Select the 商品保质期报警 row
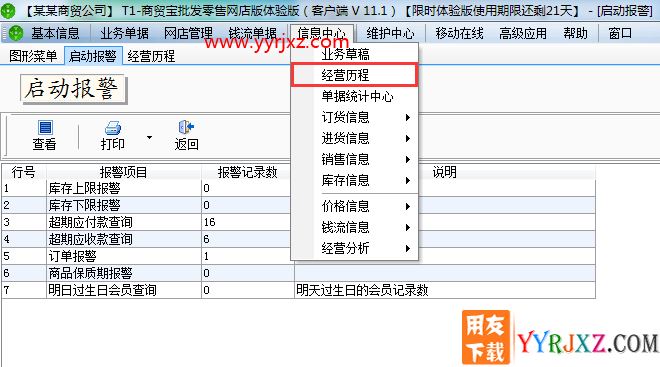Image resolution: width=660 pixels, height=367 pixels. (x=298, y=273)
